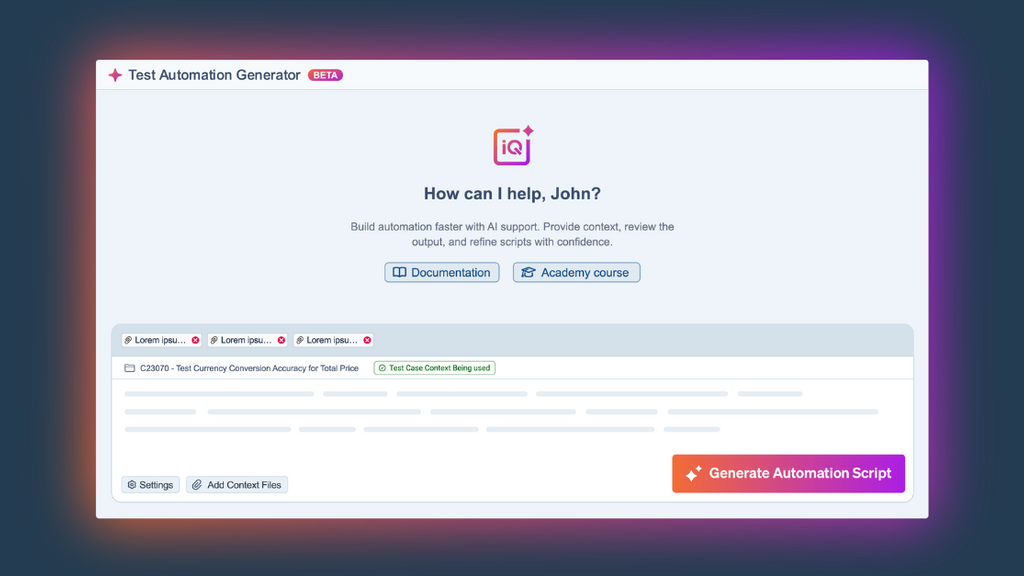Open the Documentation page
1024x576 pixels.
click(441, 272)
